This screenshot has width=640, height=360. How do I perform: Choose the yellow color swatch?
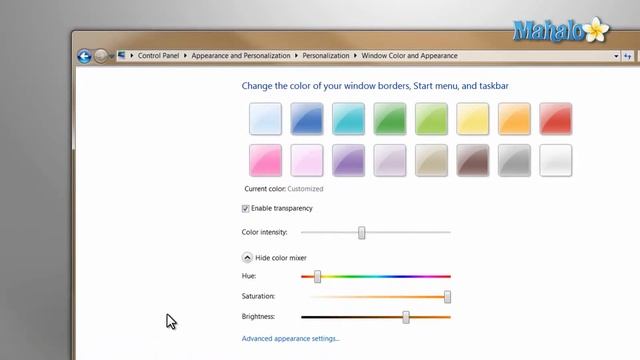(x=473, y=119)
